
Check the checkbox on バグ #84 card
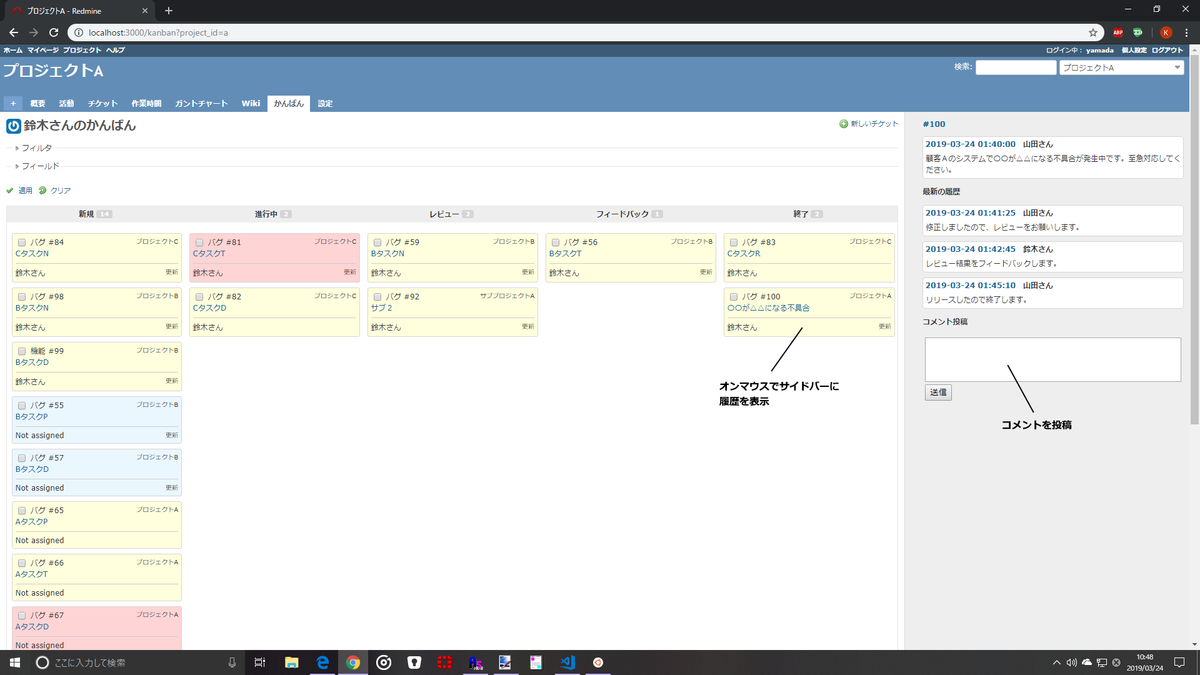pos(22,240)
